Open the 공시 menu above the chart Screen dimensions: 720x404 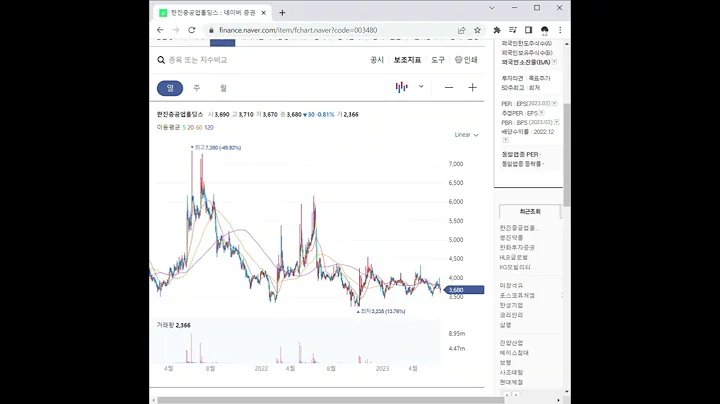click(377, 60)
